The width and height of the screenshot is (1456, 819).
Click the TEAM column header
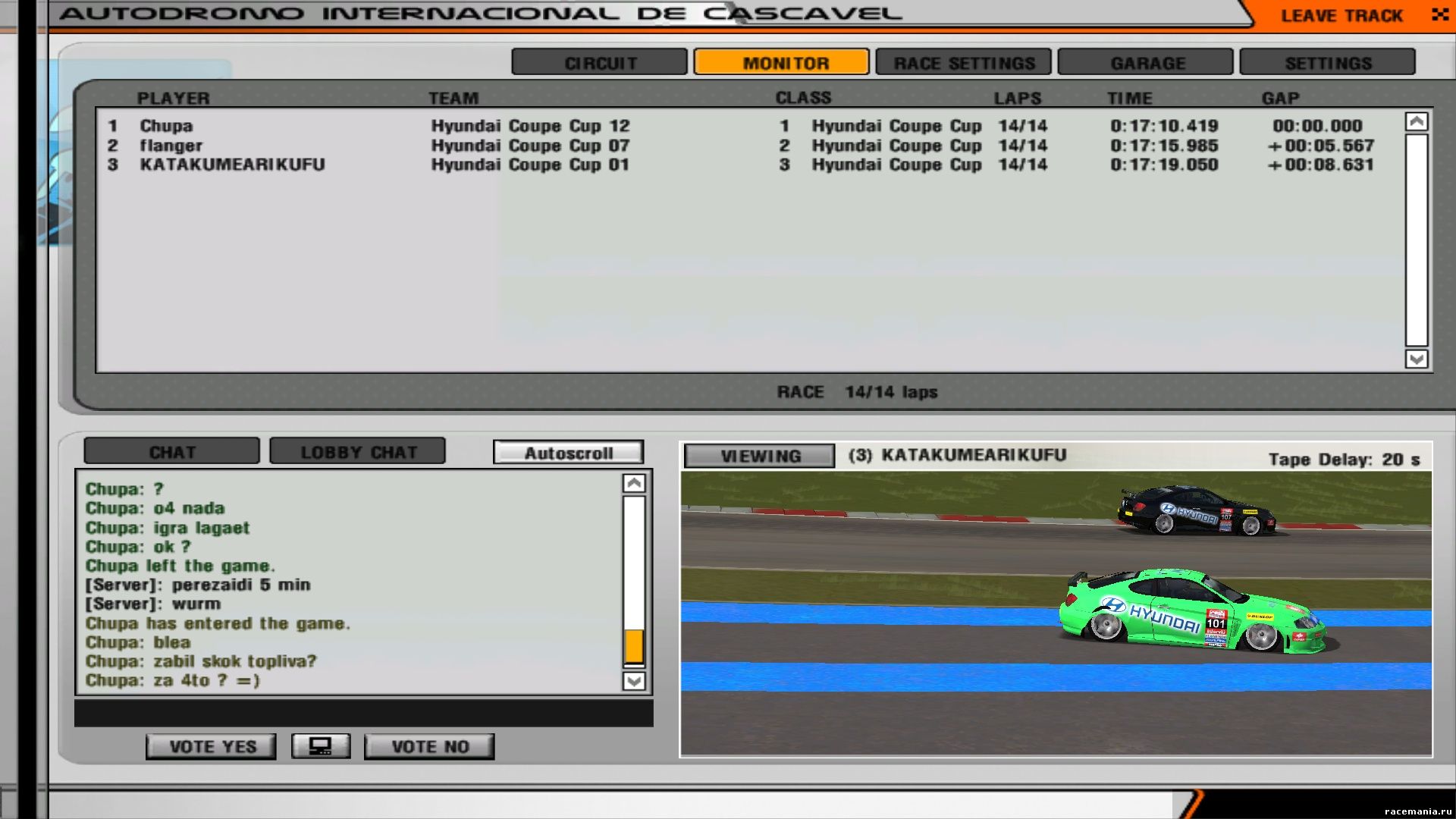coord(453,98)
